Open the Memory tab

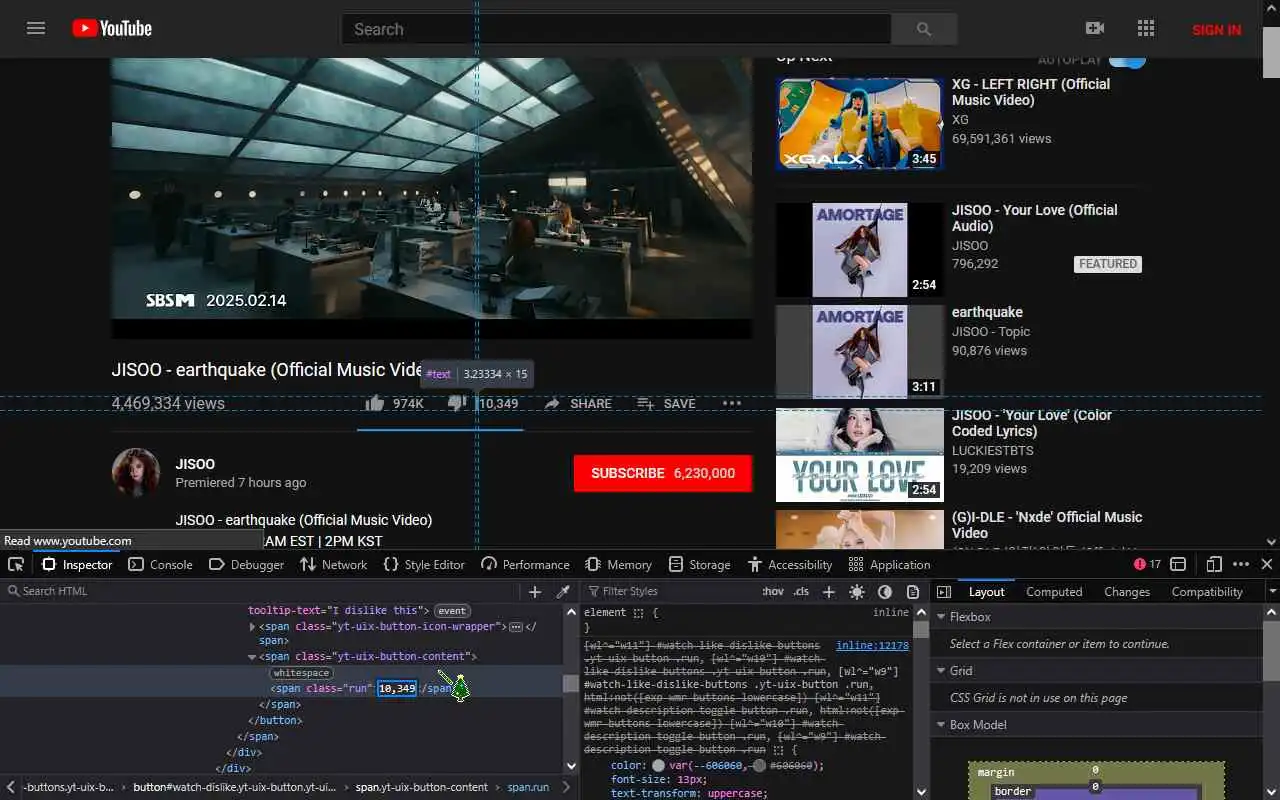[x=618, y=565]
